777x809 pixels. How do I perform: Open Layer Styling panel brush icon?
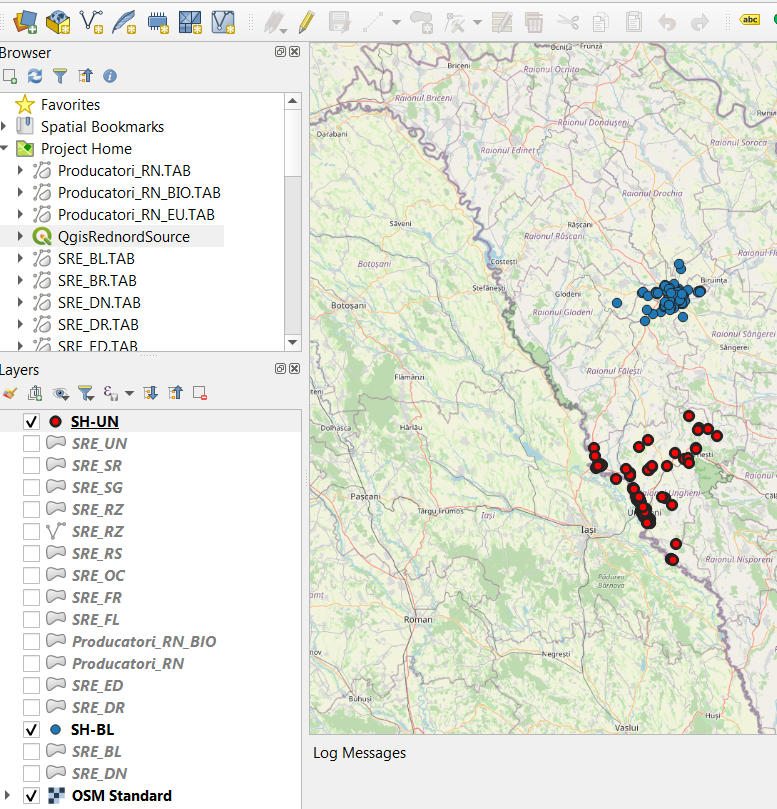(10, 393)
